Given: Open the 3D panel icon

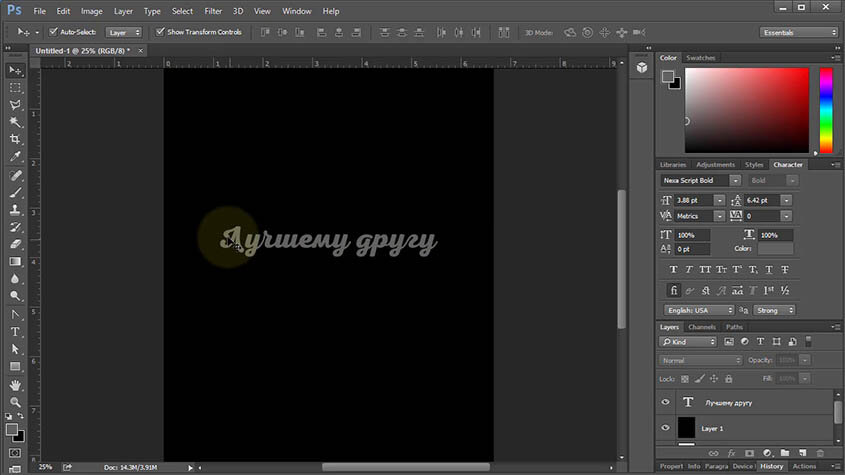Looking at the screenshot, I should 641,67.
